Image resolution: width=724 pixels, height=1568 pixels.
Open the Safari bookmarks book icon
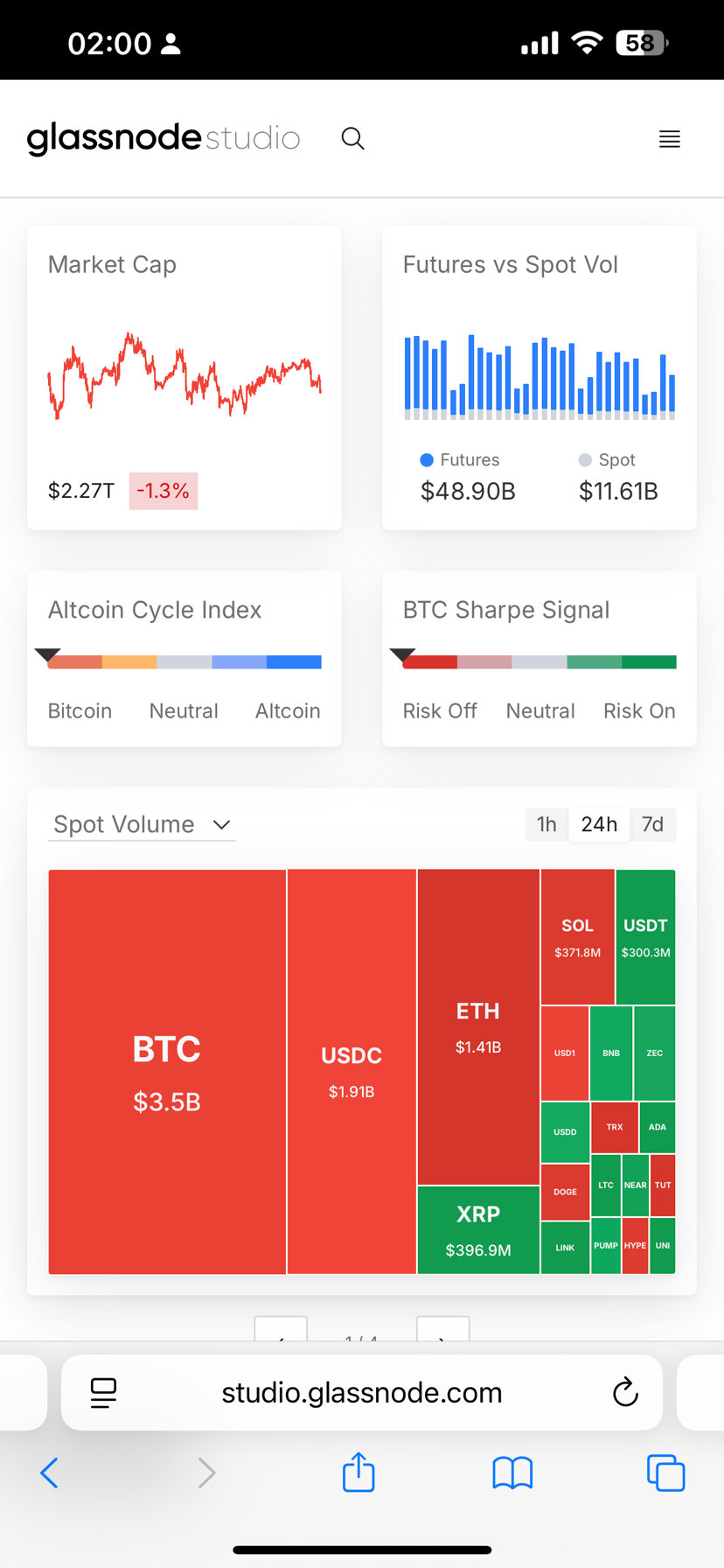(x=512, y=1473)
